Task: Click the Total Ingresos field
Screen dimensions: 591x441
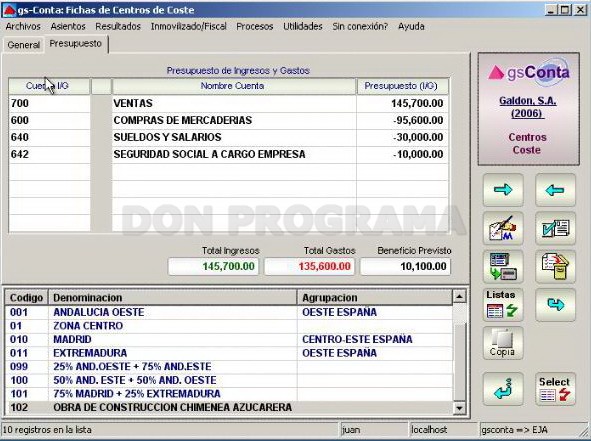Action: (213, 266)
